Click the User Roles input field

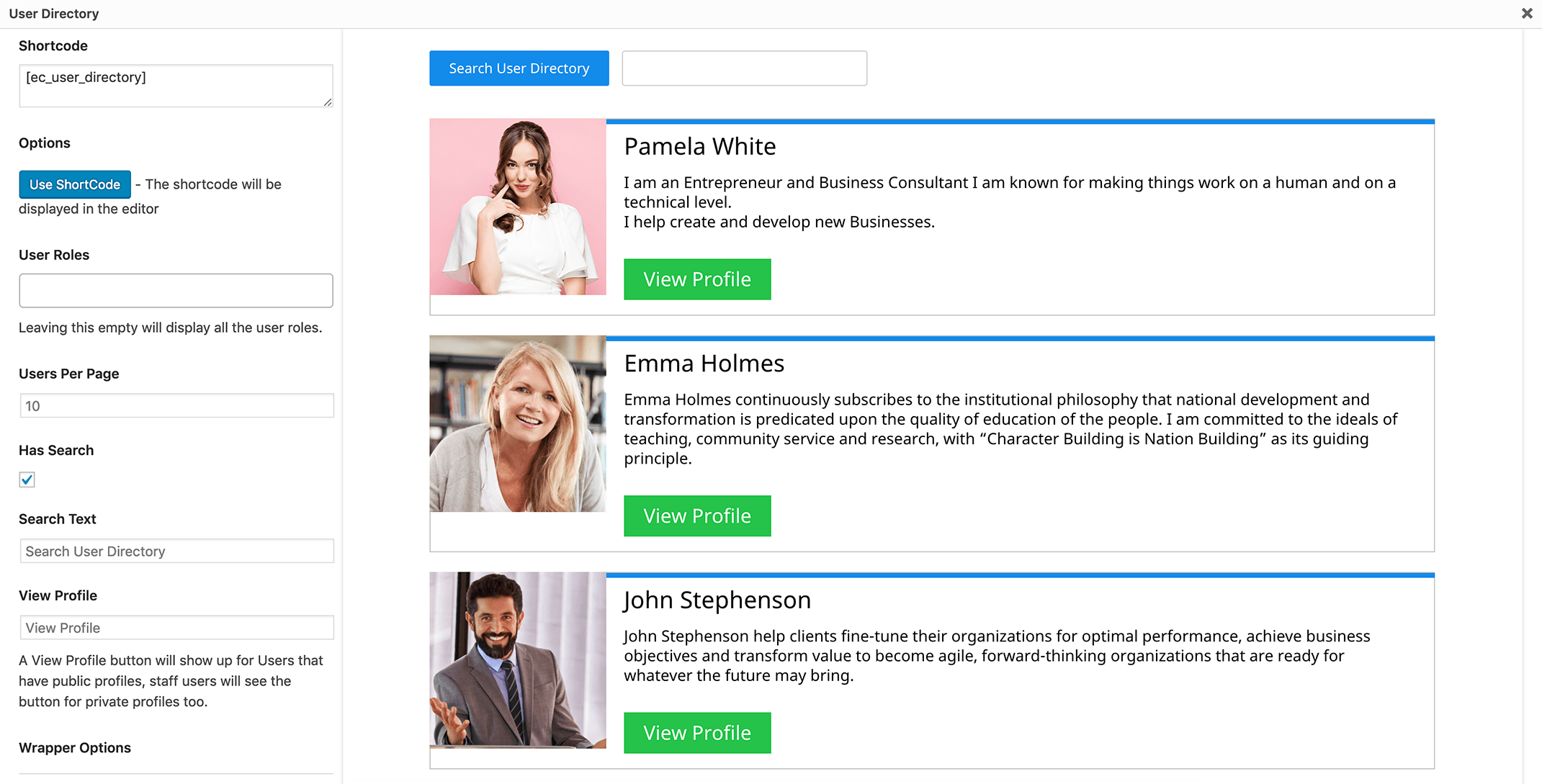click(x=175, y=290)
